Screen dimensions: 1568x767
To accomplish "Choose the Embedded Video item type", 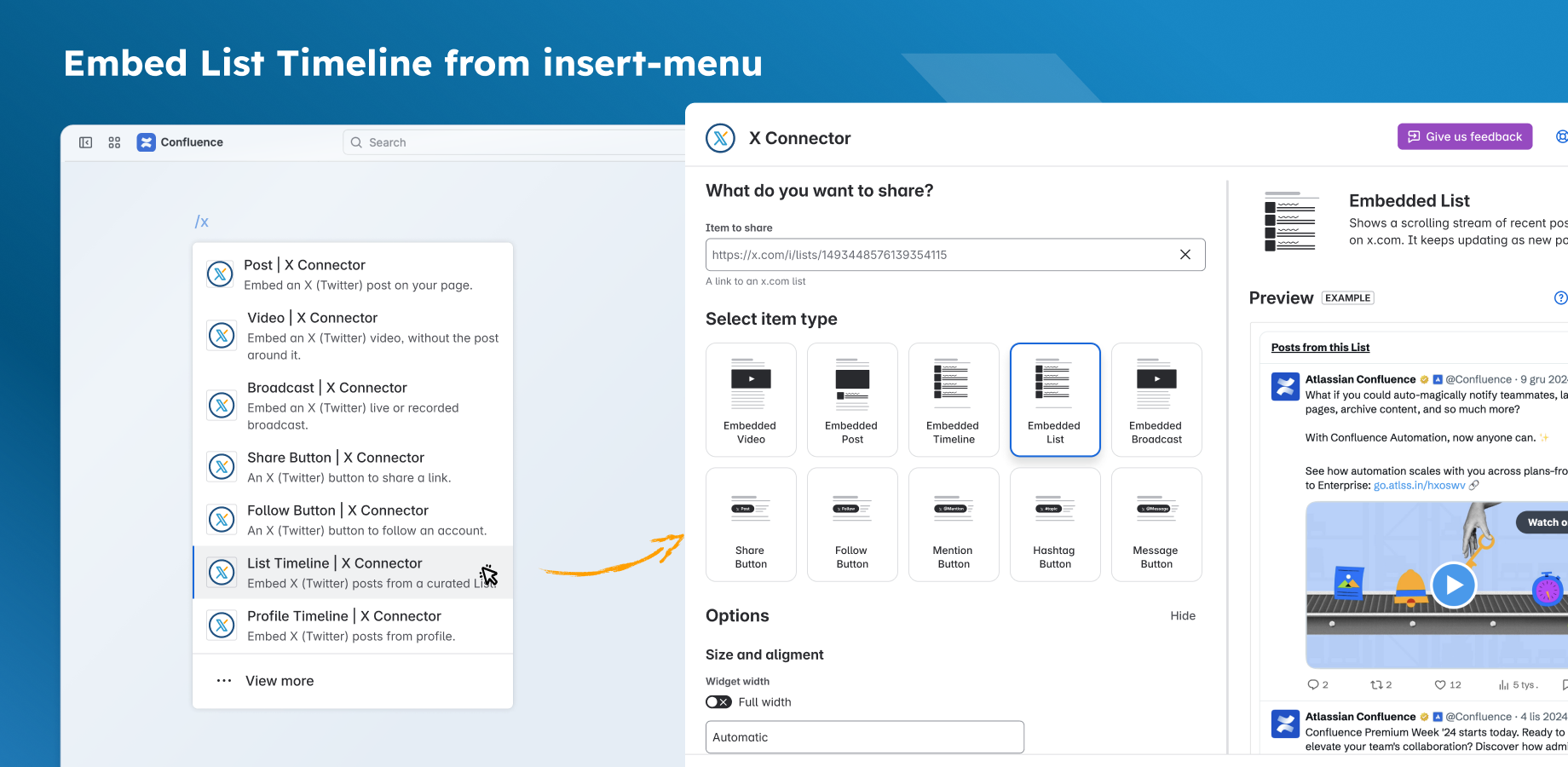I will pos(751,400).
